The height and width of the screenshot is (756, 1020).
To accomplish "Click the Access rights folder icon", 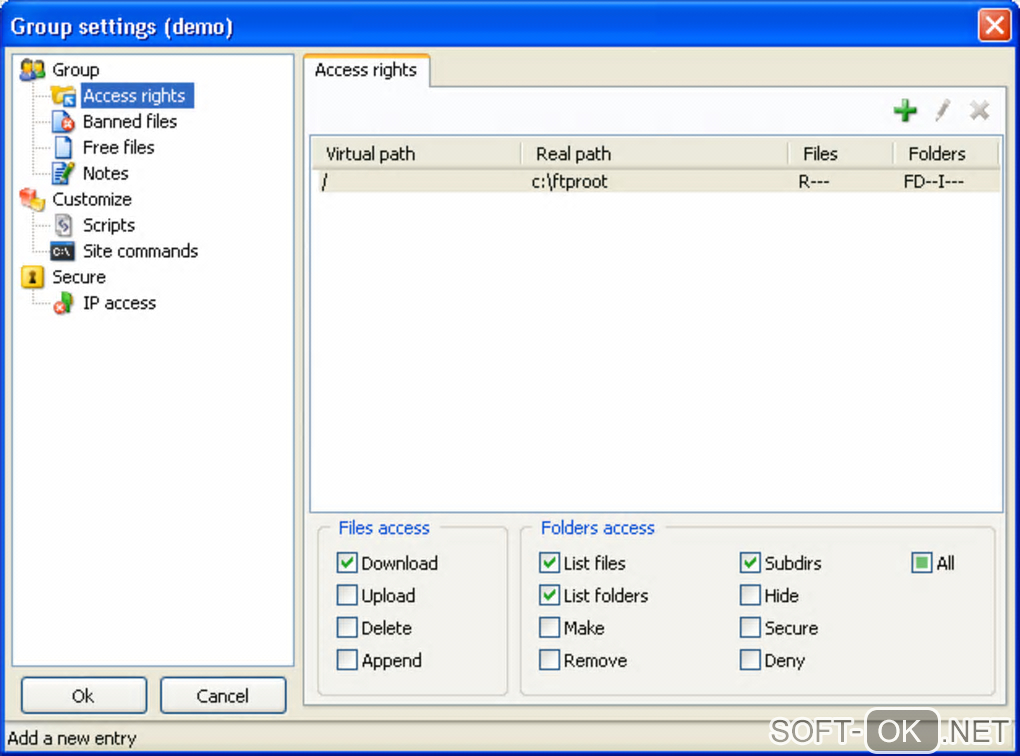I will pyautogui.click(x=63, y=96).
